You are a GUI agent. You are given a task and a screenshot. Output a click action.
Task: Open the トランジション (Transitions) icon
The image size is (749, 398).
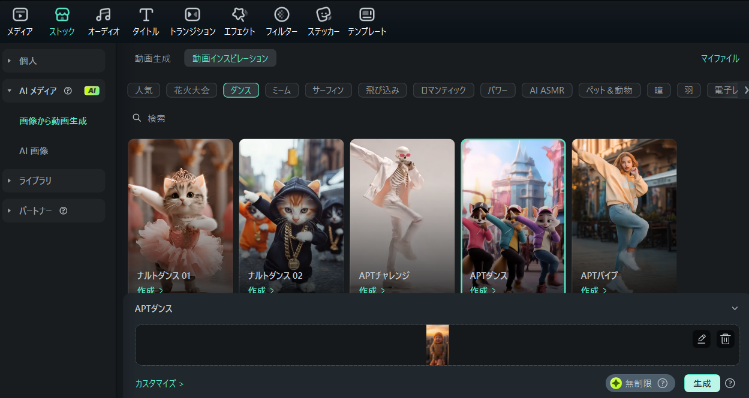(x=193, y=15)
